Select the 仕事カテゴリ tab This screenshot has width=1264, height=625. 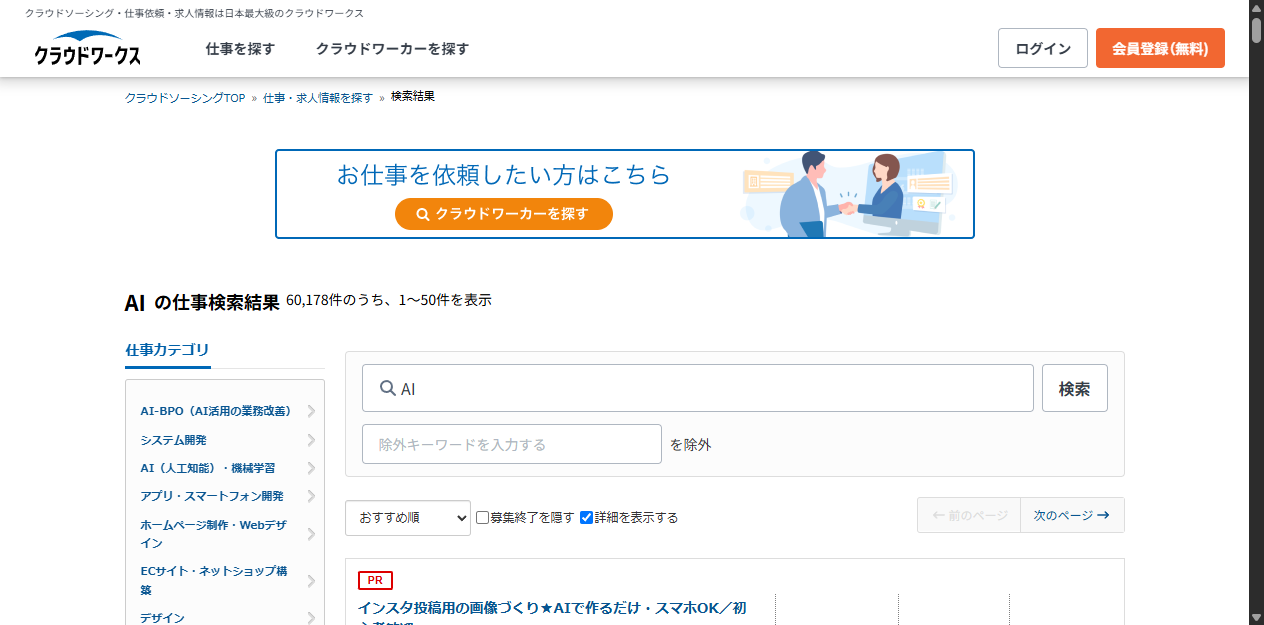click(168, 350)
